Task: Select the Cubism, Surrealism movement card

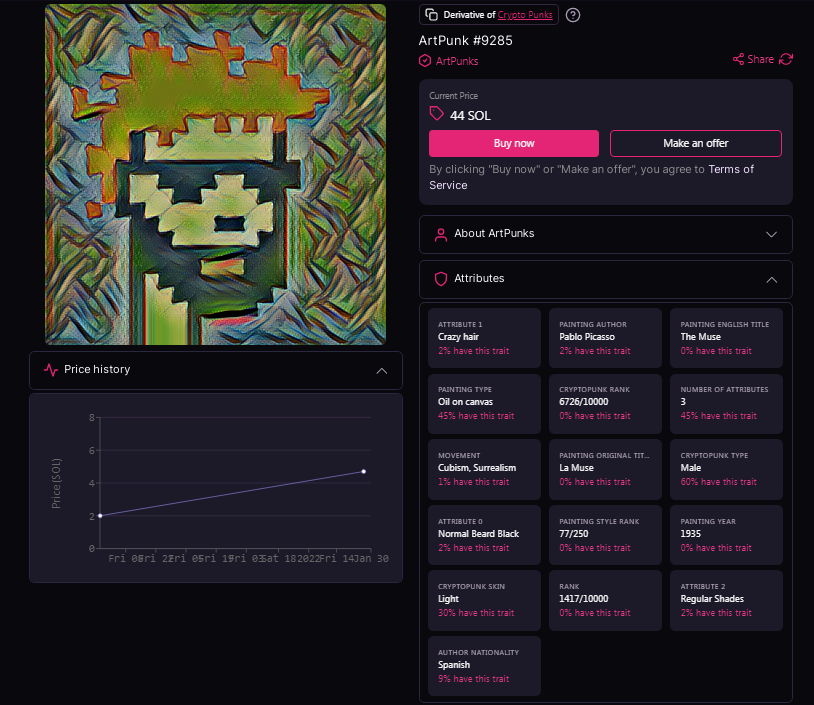Action: click(484, 469)
